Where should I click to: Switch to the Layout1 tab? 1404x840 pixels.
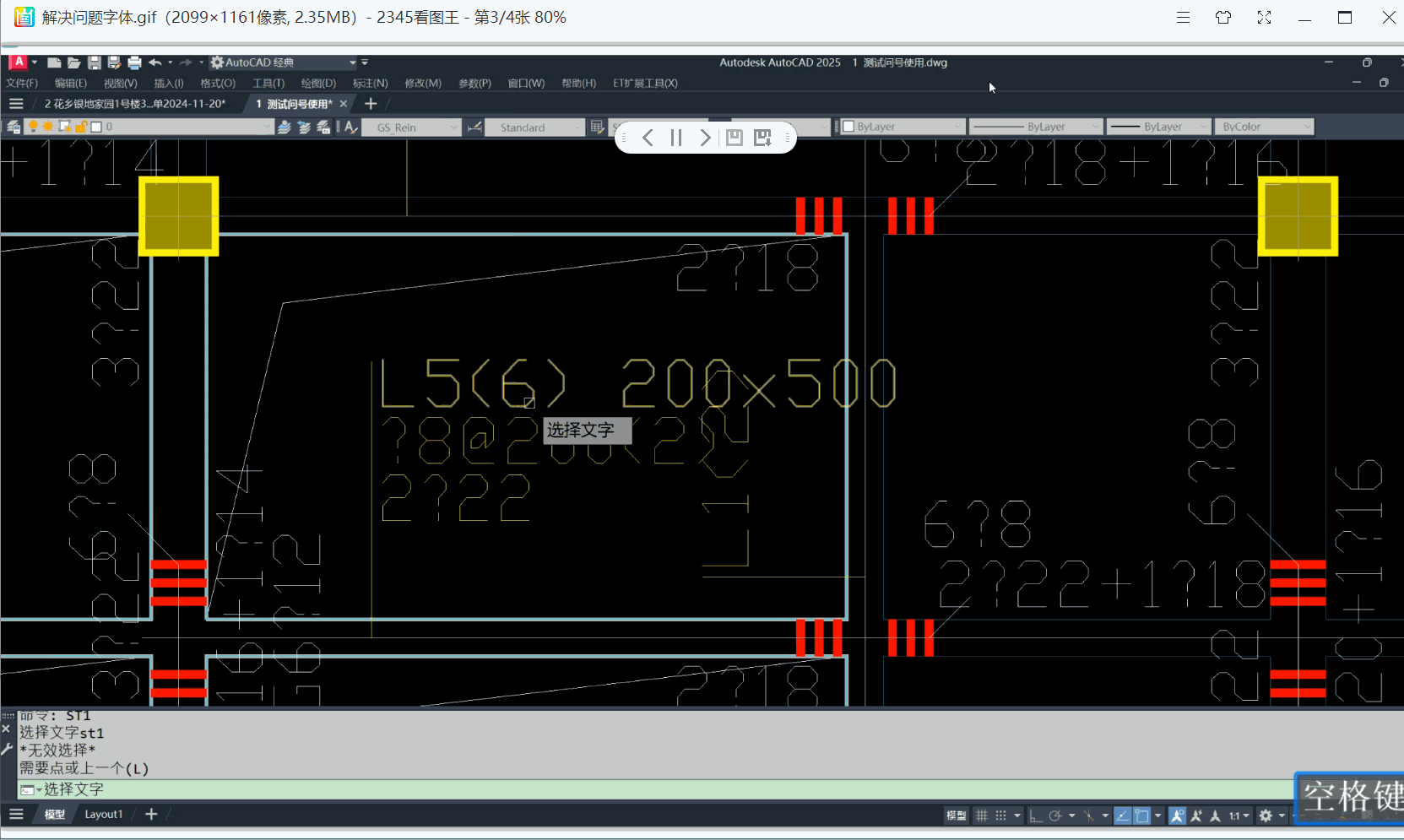click(104, 814)
